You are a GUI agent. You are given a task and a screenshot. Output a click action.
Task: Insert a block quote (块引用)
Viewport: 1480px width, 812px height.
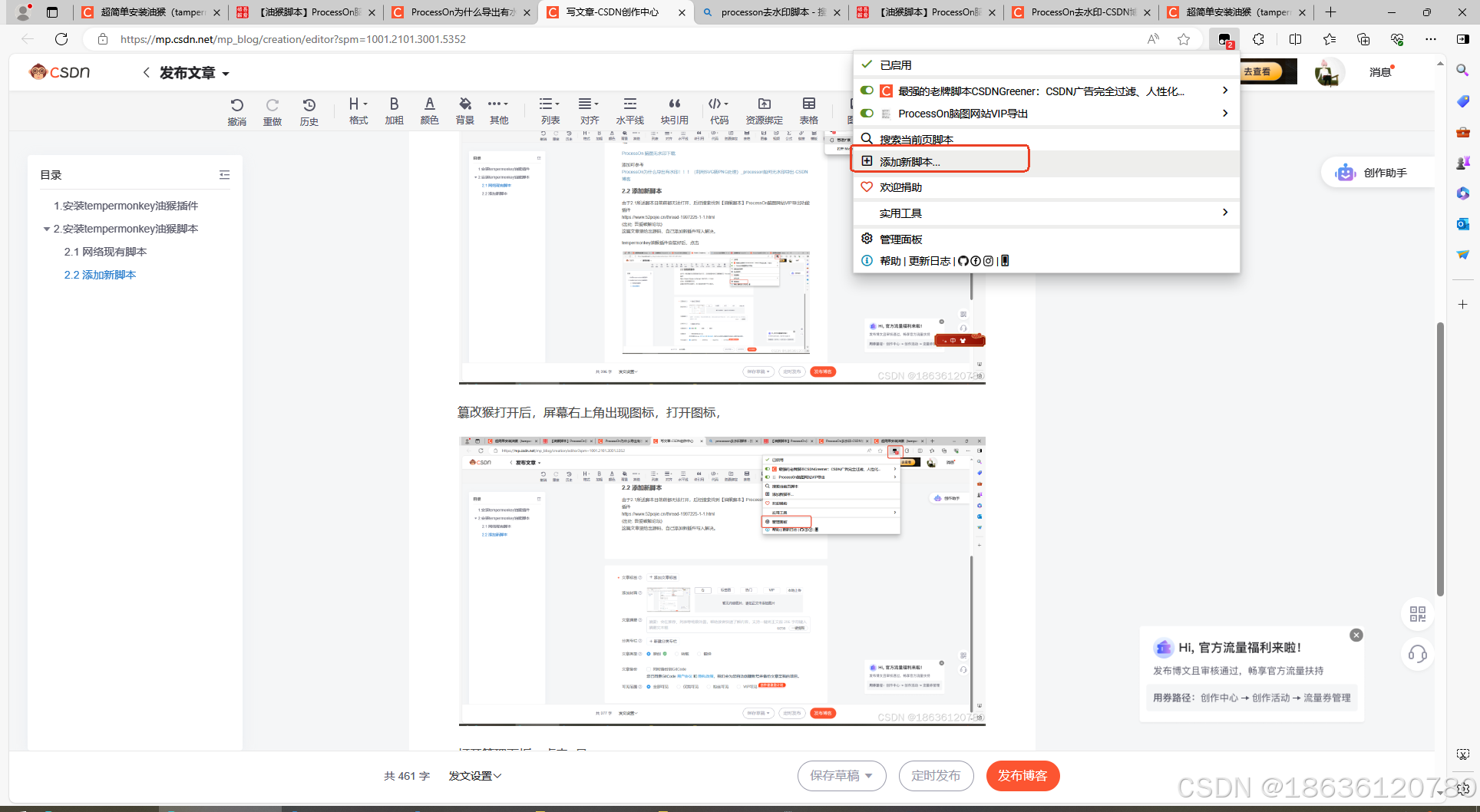[x=674, y=111]
